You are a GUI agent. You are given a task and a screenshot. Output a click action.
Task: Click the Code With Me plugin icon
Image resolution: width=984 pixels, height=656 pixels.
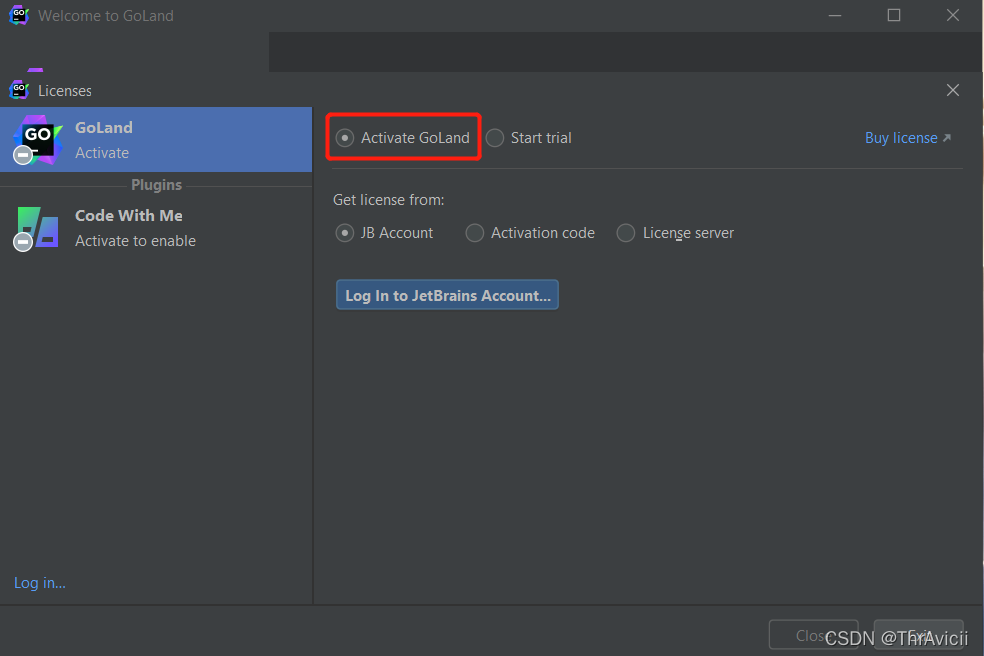(x=38, y=228)
